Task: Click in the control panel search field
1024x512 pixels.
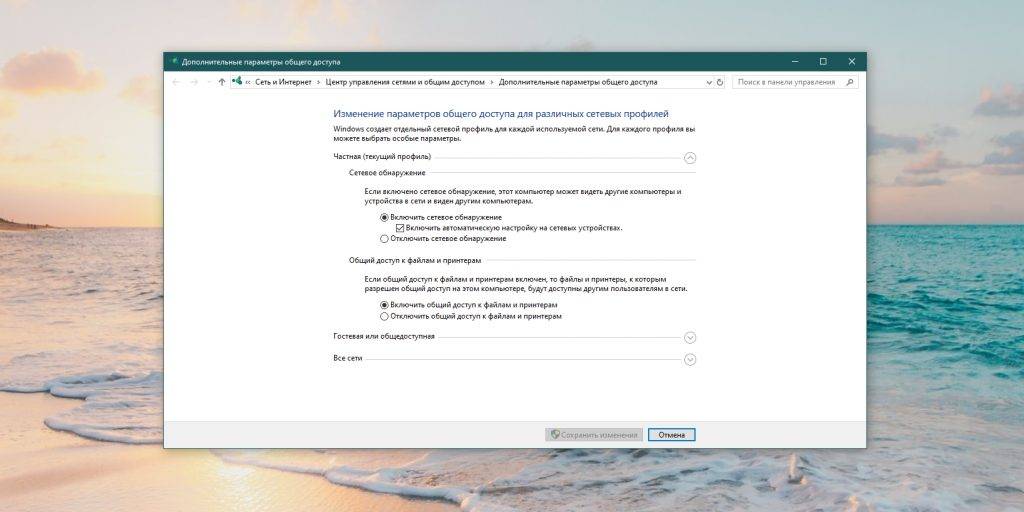Action: coord(785,82)
